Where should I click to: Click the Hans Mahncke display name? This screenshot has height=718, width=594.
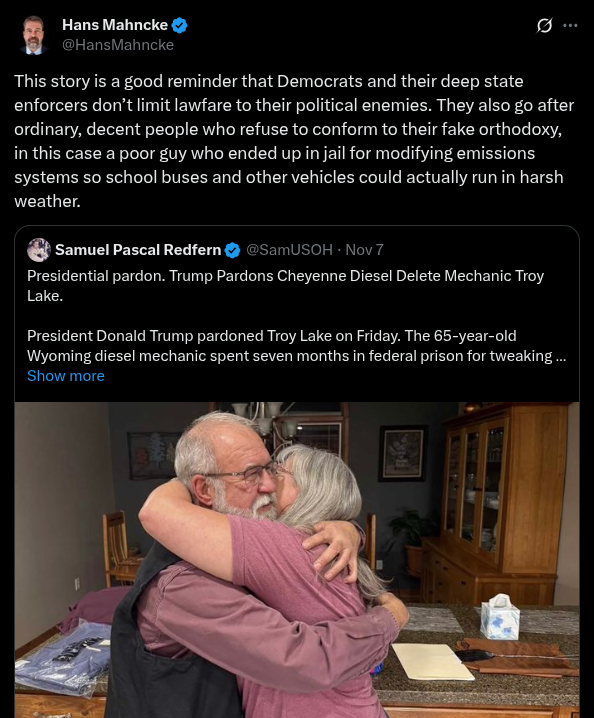coord(115,25)
